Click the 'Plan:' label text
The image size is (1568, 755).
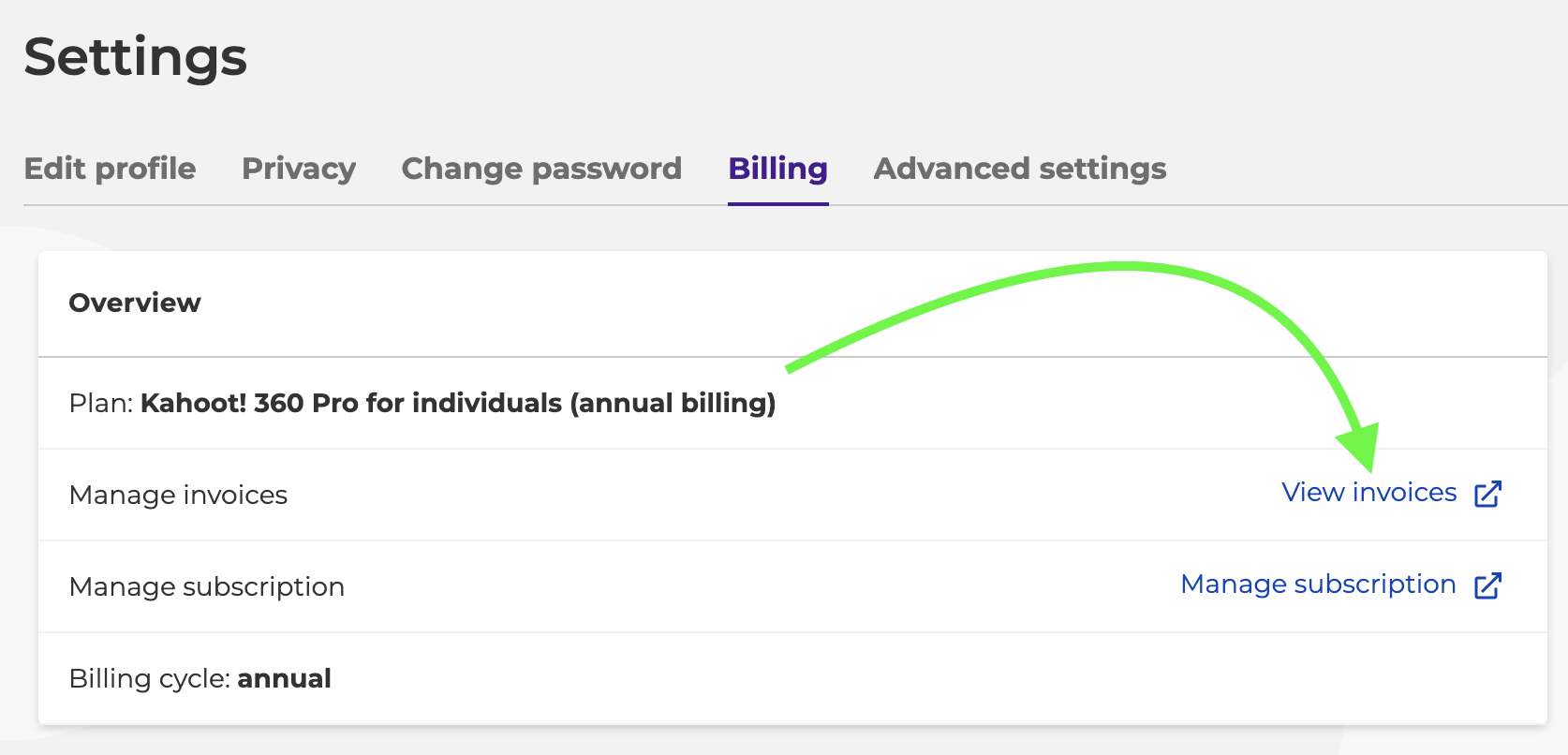coord(101,403)
